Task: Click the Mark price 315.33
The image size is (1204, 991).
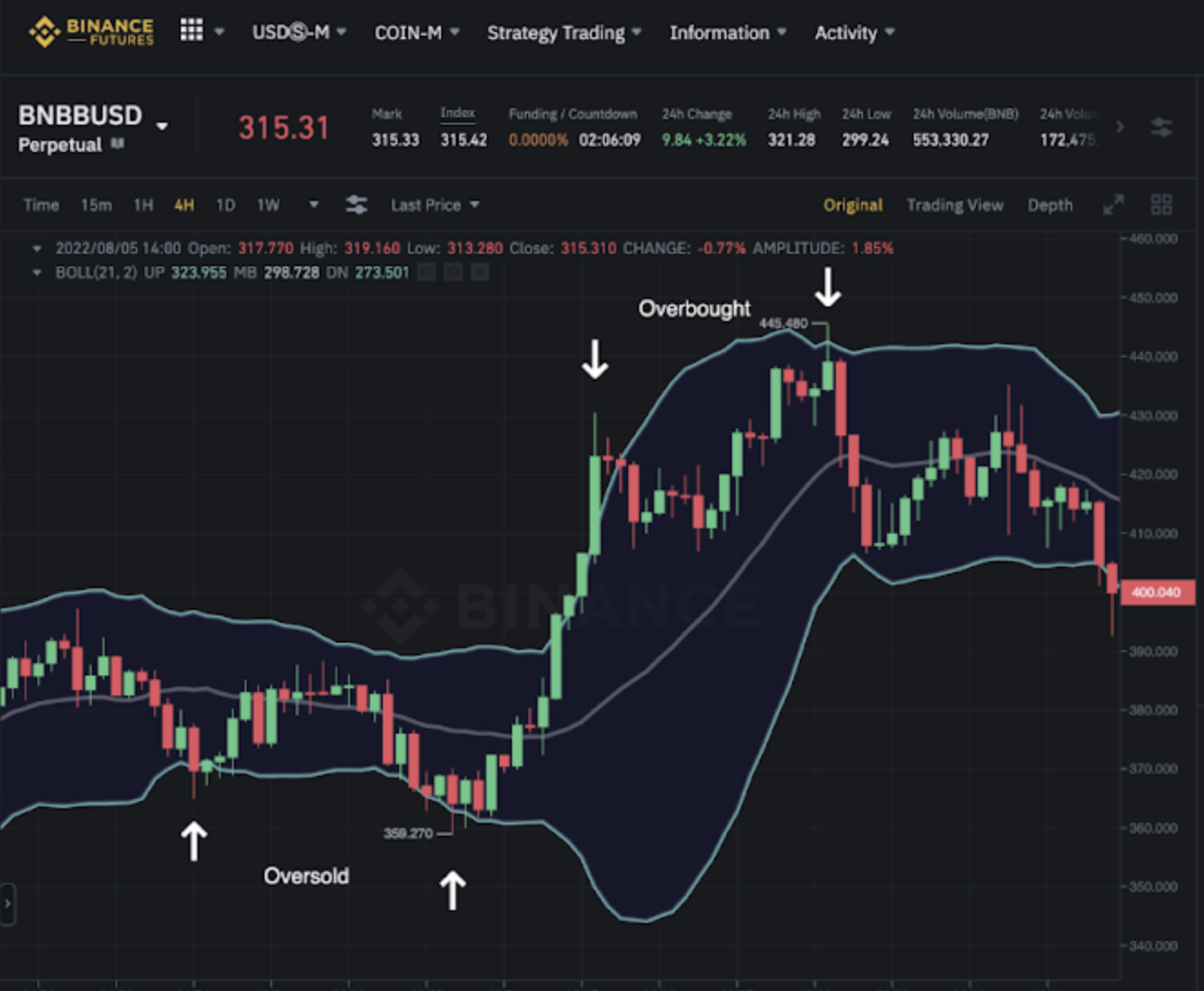Action: tap(396, 140)
